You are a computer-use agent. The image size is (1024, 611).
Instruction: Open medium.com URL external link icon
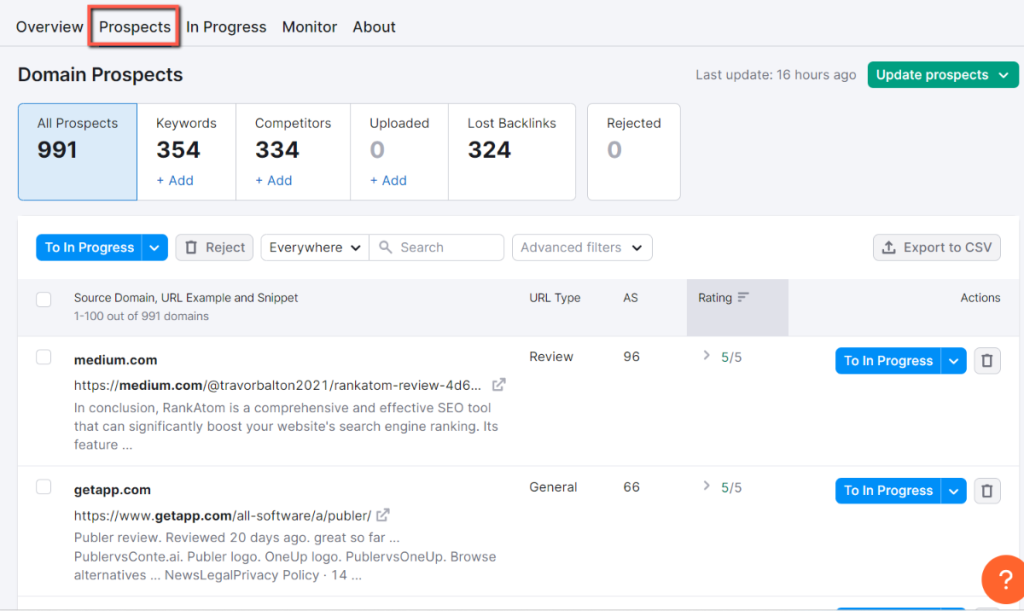[498, 384]
